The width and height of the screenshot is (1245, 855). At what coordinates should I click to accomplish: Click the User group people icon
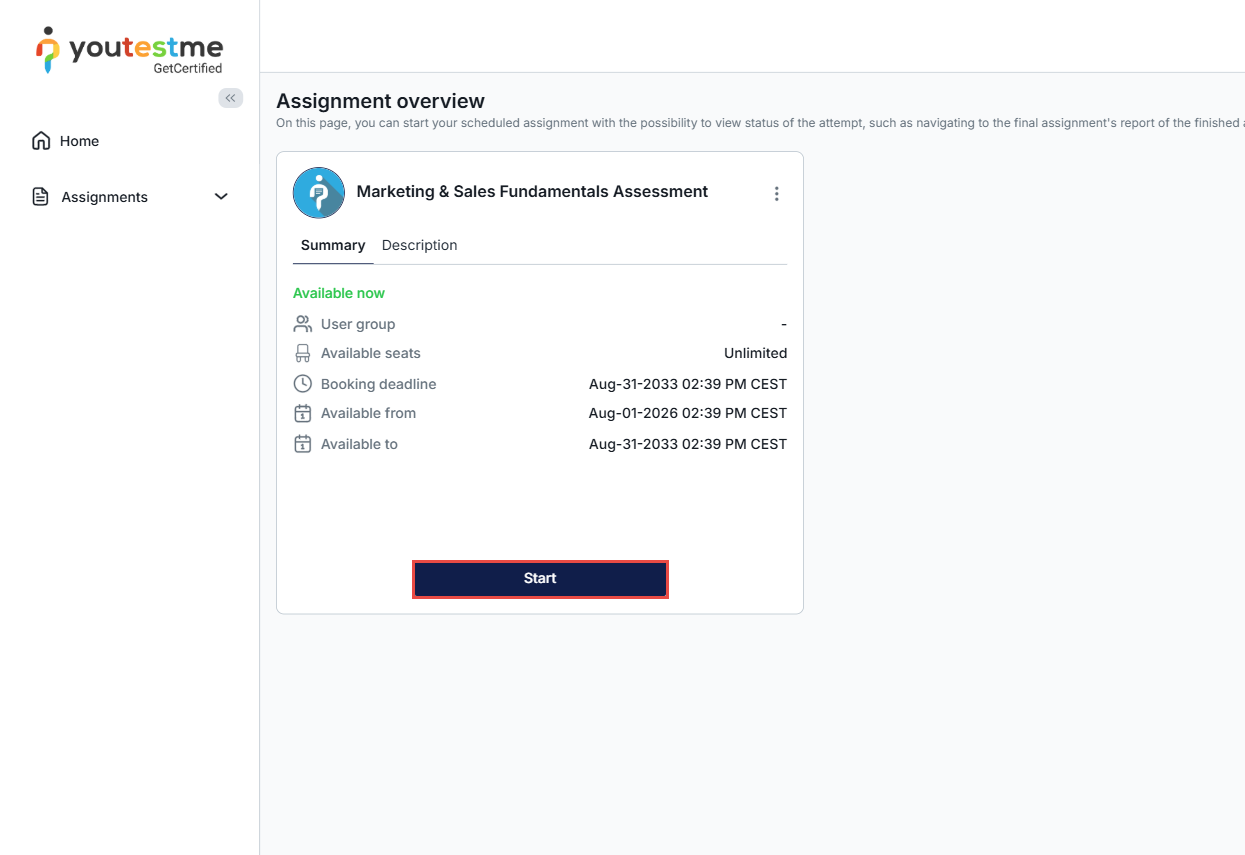tap(303, 324)
